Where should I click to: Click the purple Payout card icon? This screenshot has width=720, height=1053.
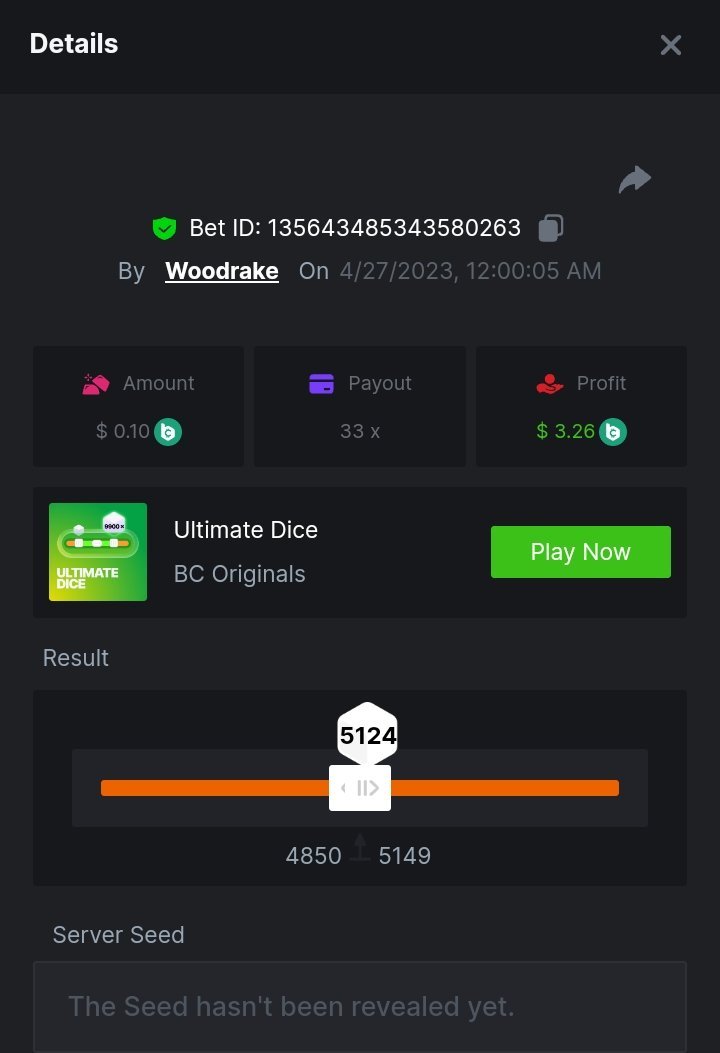321,384
